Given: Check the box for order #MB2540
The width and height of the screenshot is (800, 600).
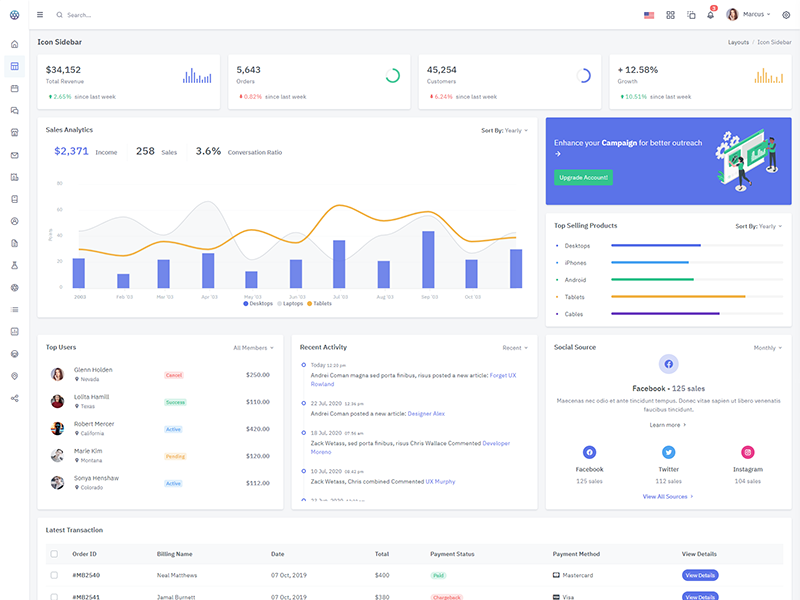Looking at the screenshot, I should [54, 575].
